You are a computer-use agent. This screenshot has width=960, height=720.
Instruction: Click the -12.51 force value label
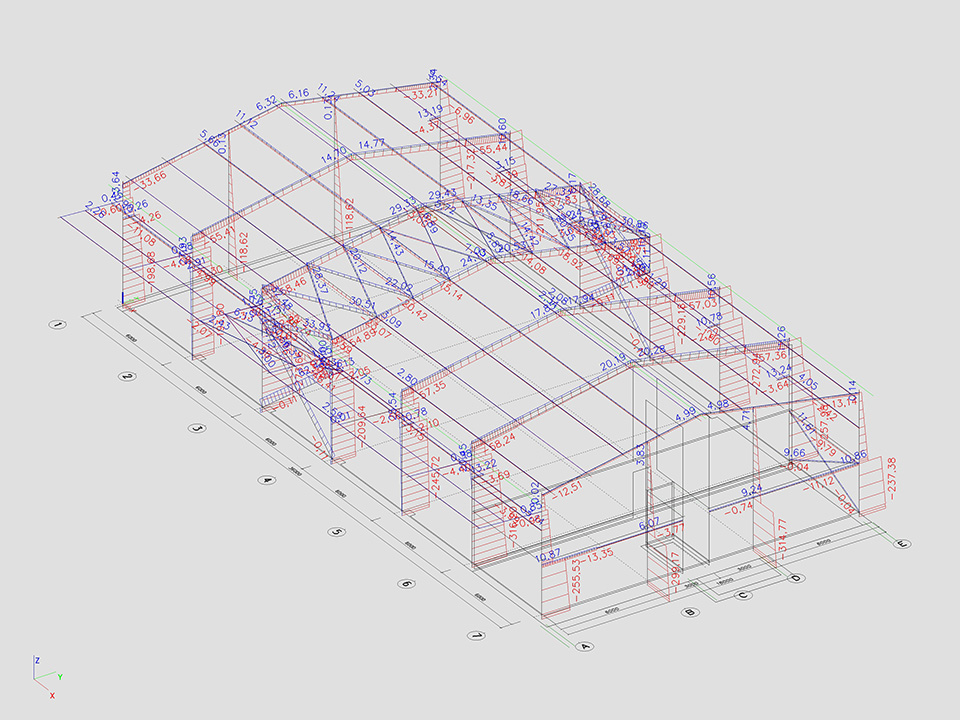570,487
